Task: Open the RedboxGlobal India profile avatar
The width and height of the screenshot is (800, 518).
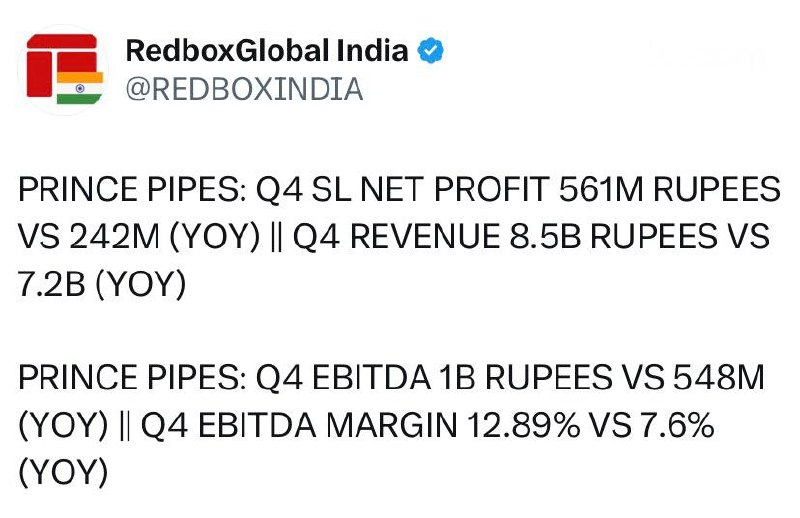Action: (63, 69)
